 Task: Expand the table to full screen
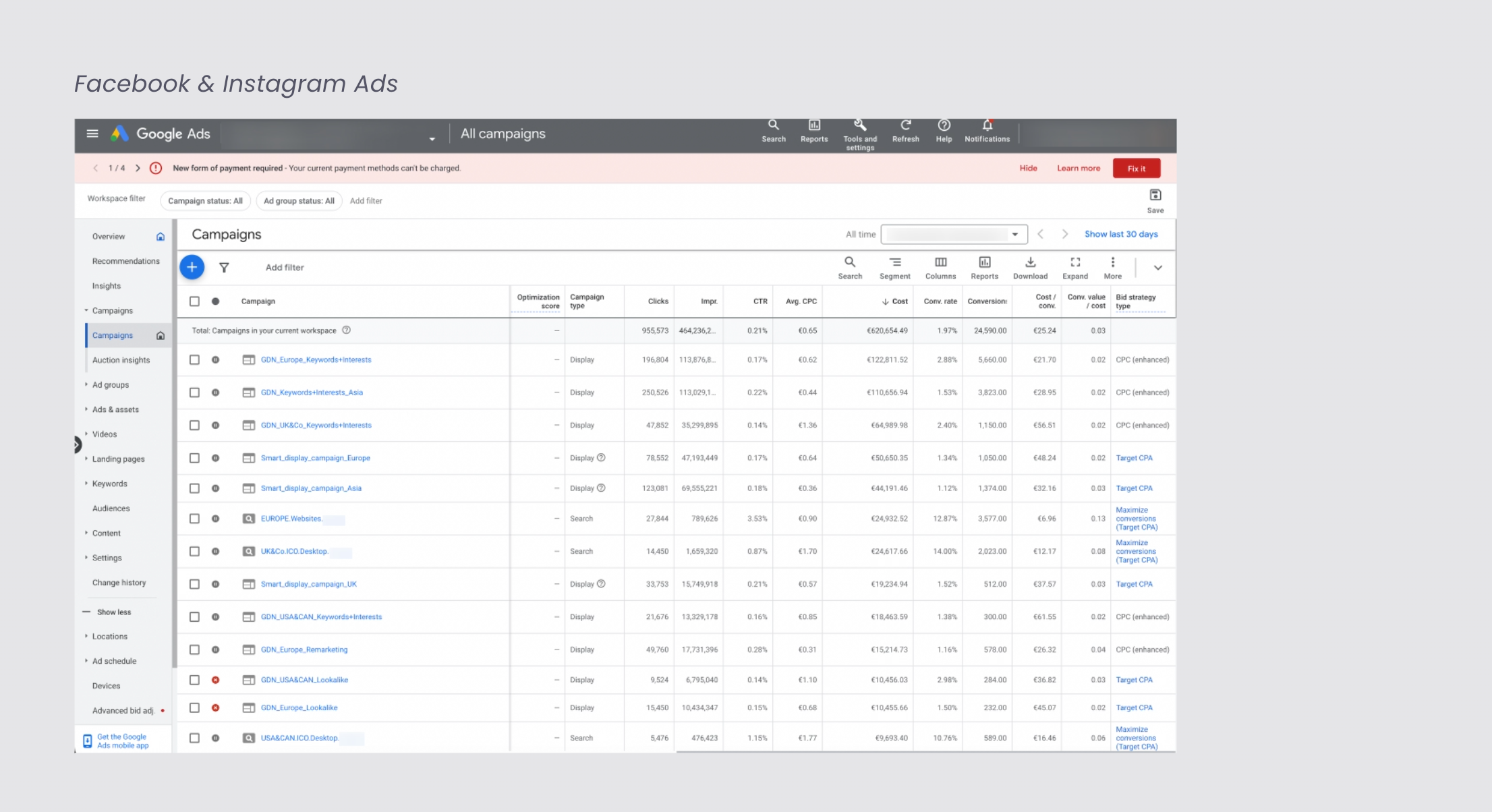(1075, 268)
